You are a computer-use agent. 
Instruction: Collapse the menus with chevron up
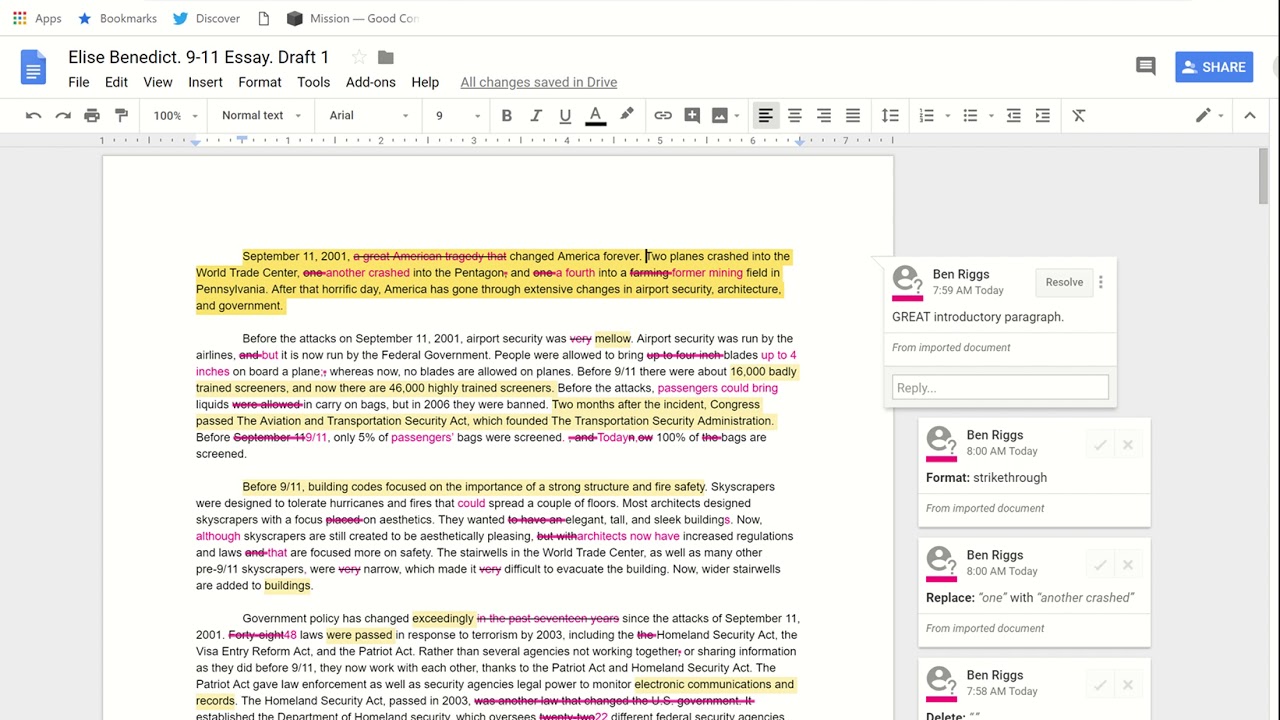click(x=1250, y=116)
